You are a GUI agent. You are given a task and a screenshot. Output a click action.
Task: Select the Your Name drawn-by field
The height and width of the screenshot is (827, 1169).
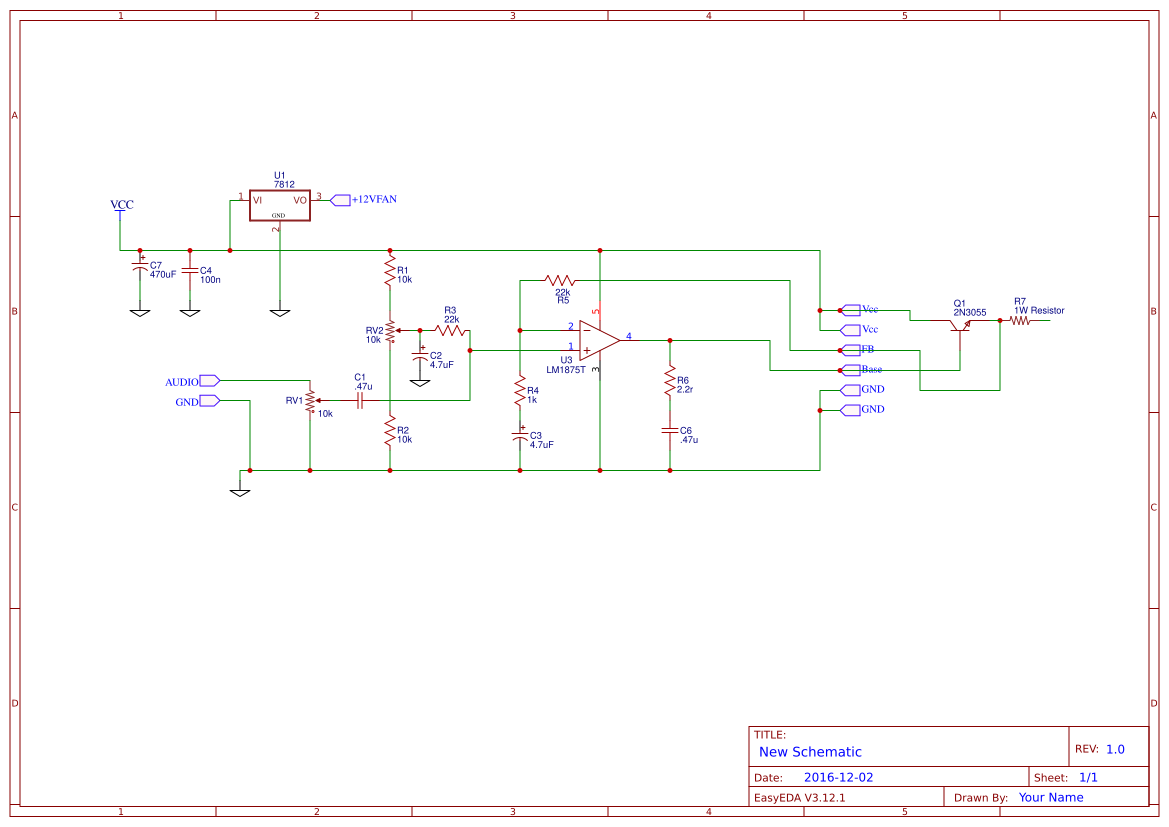point(1050,798)
